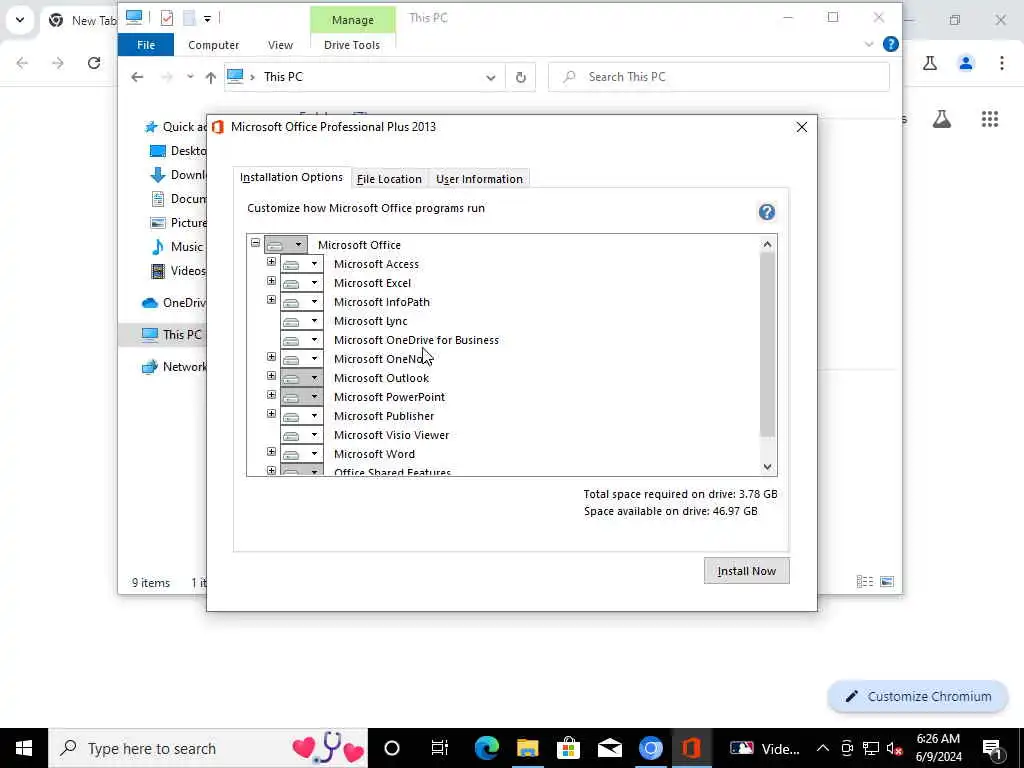1024x768 pixels.
Task: Expand the Microsoft PowerPoint node
Action: 271,394
